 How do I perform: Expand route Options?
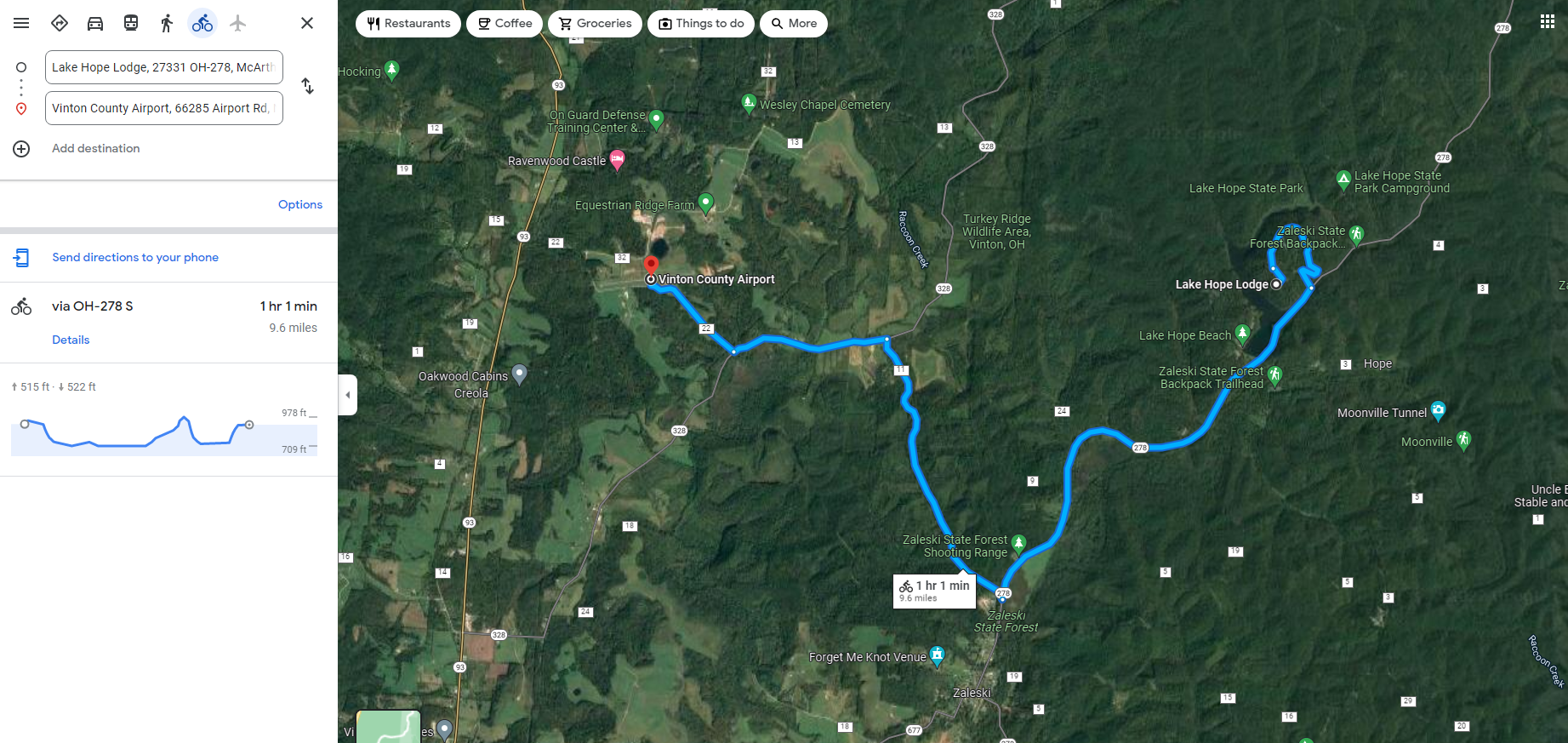pyautogui.click(x=300, y=204)
